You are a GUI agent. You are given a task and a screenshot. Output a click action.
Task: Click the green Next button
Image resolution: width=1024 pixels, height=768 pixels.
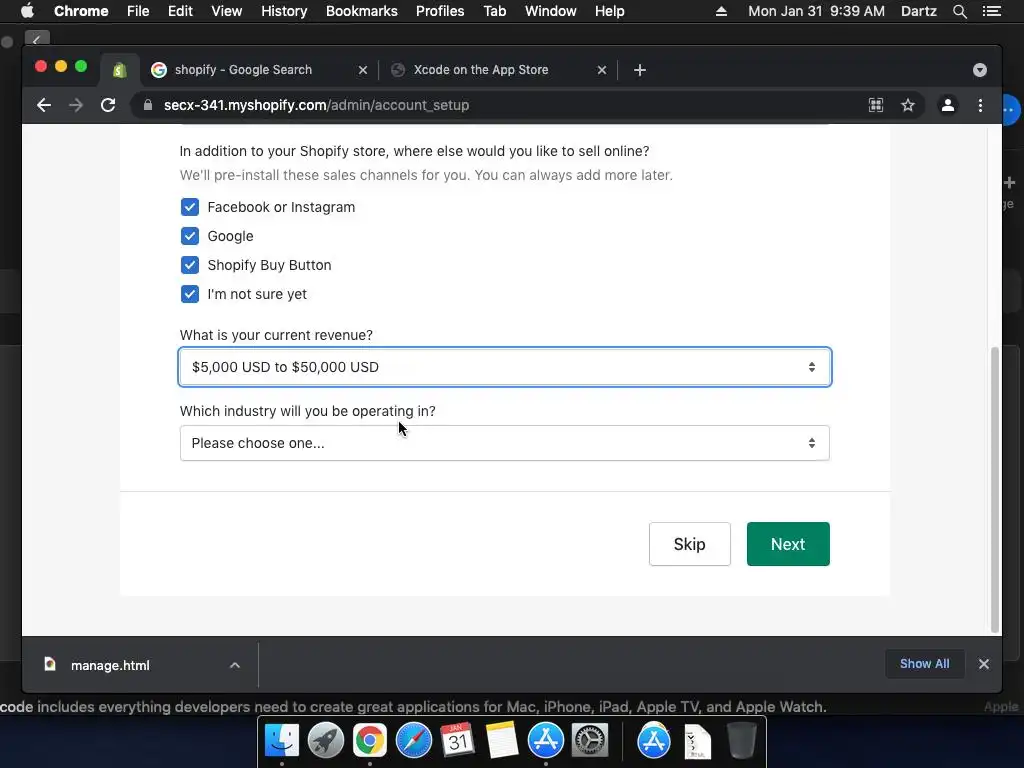(788, 544)
